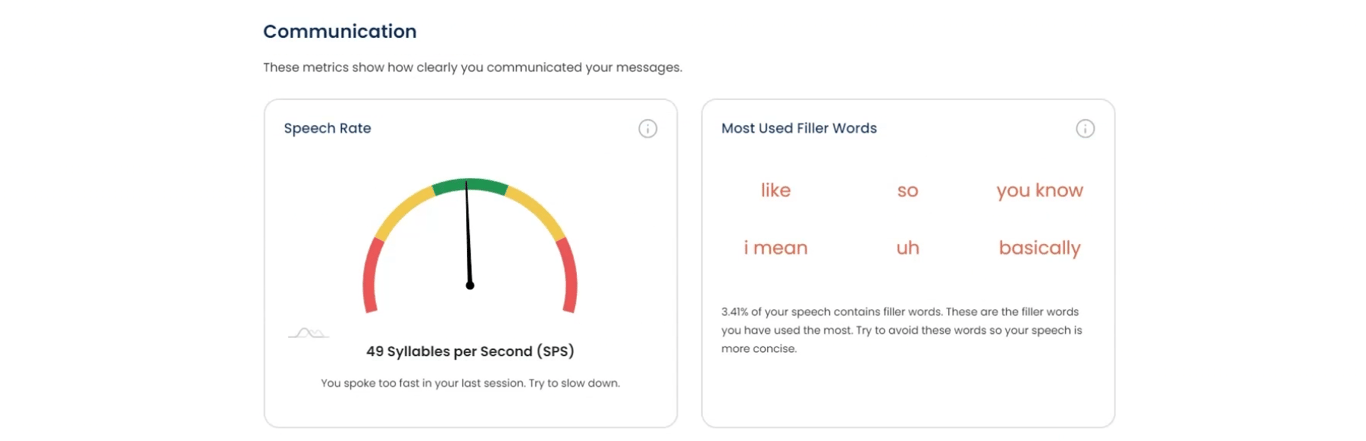Image resolution: width=1366 pixels, height=441 pixels.
Task: Click the black needle on the speech gauge
Action: (468, 235)
